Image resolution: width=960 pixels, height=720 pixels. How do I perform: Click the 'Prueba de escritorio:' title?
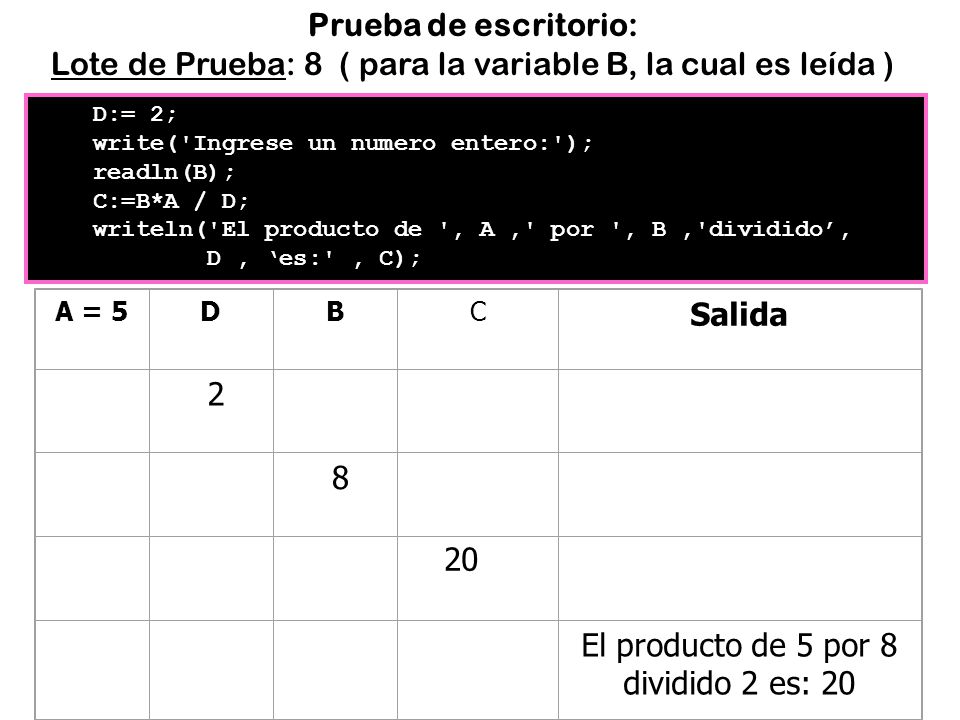click(473, 26)
